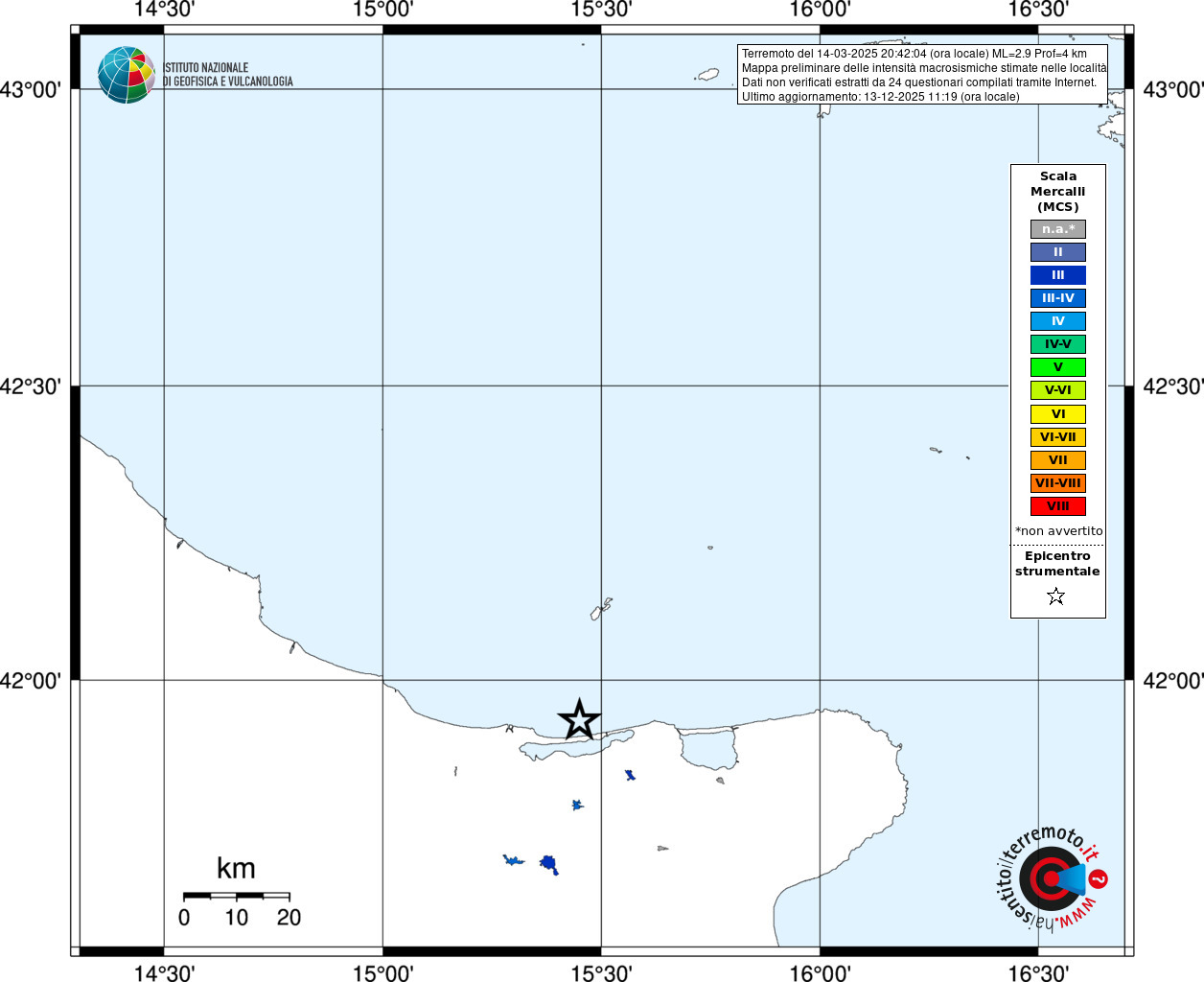
Task: Click the III intensity legend swatch
Action: pyautogui.click(x=1058, y=275)
